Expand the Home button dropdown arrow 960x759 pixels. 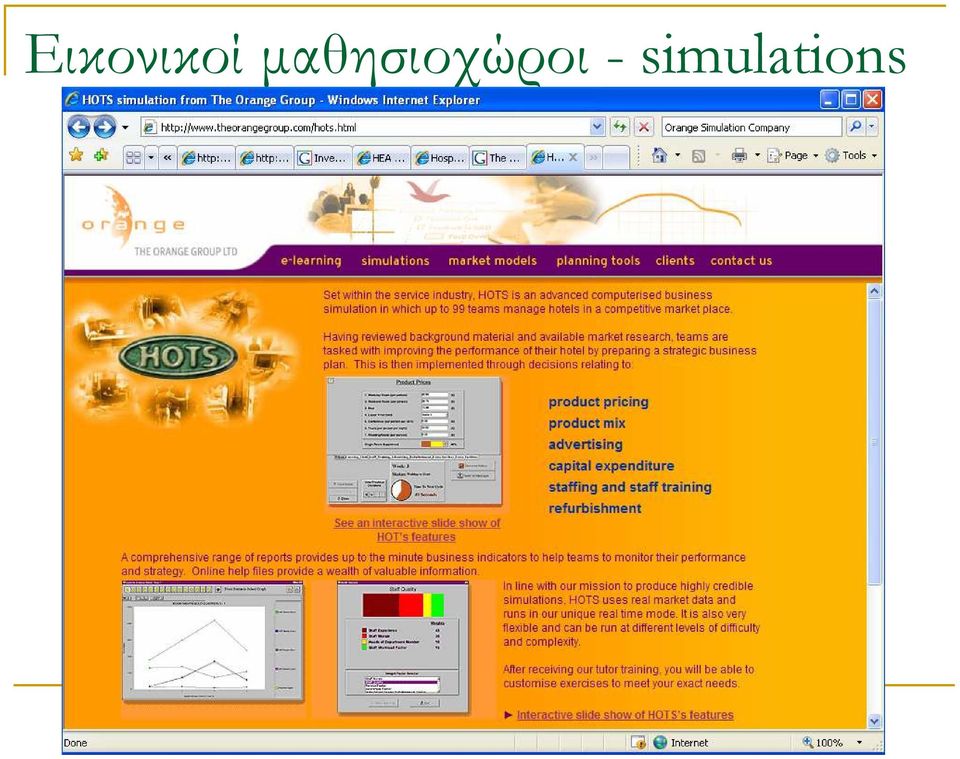point(678,155)
